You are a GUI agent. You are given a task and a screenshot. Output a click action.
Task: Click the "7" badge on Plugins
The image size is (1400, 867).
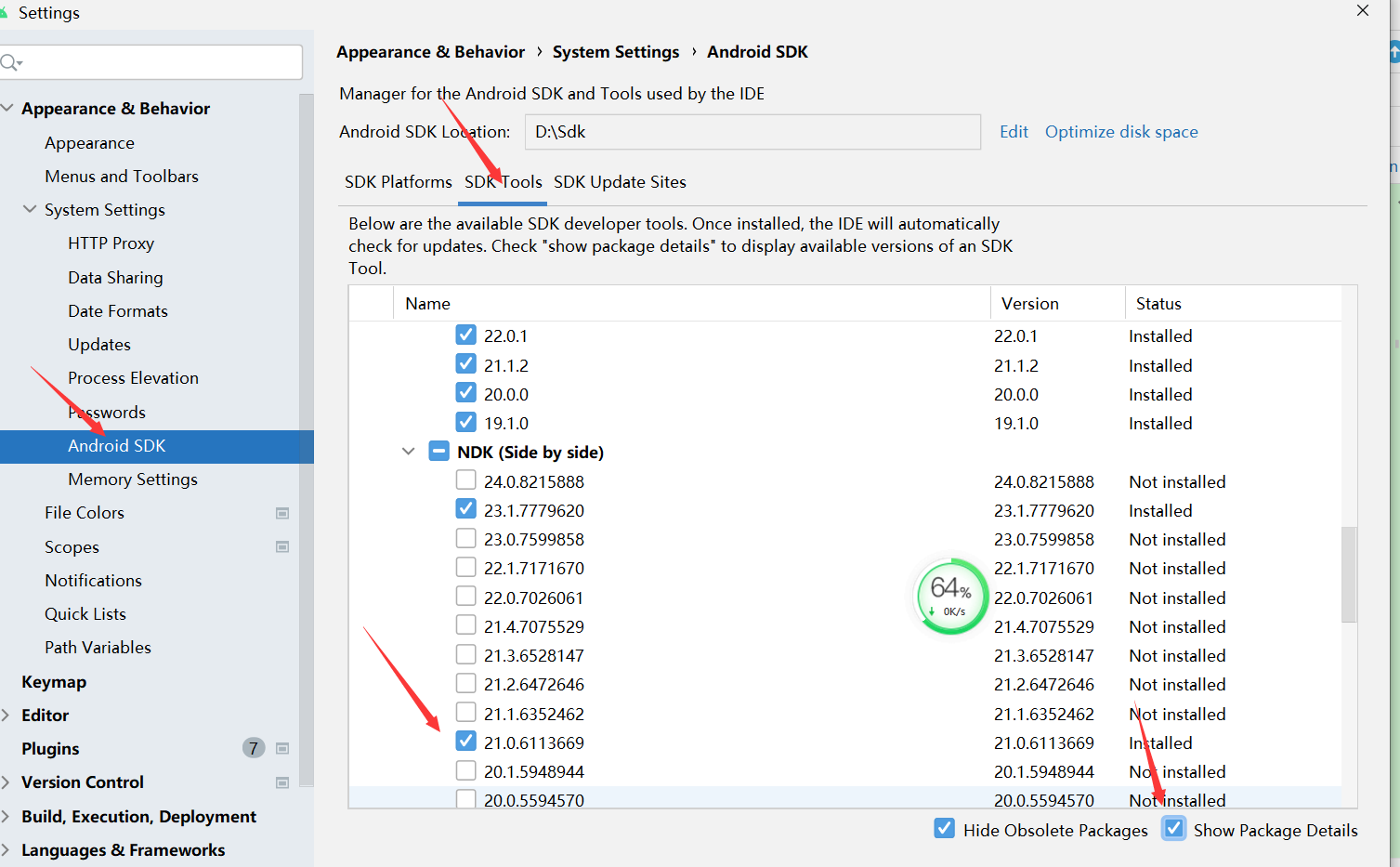coord(253,748)
